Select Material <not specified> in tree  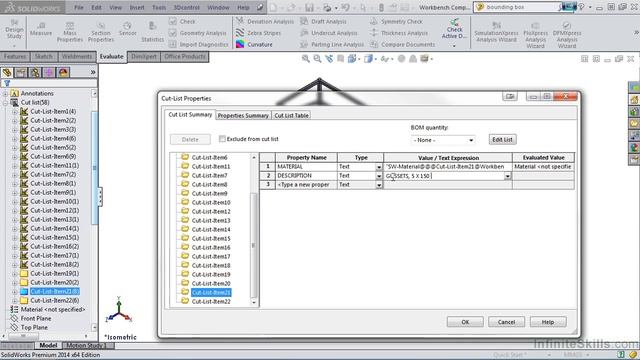(x=53, y=309)
